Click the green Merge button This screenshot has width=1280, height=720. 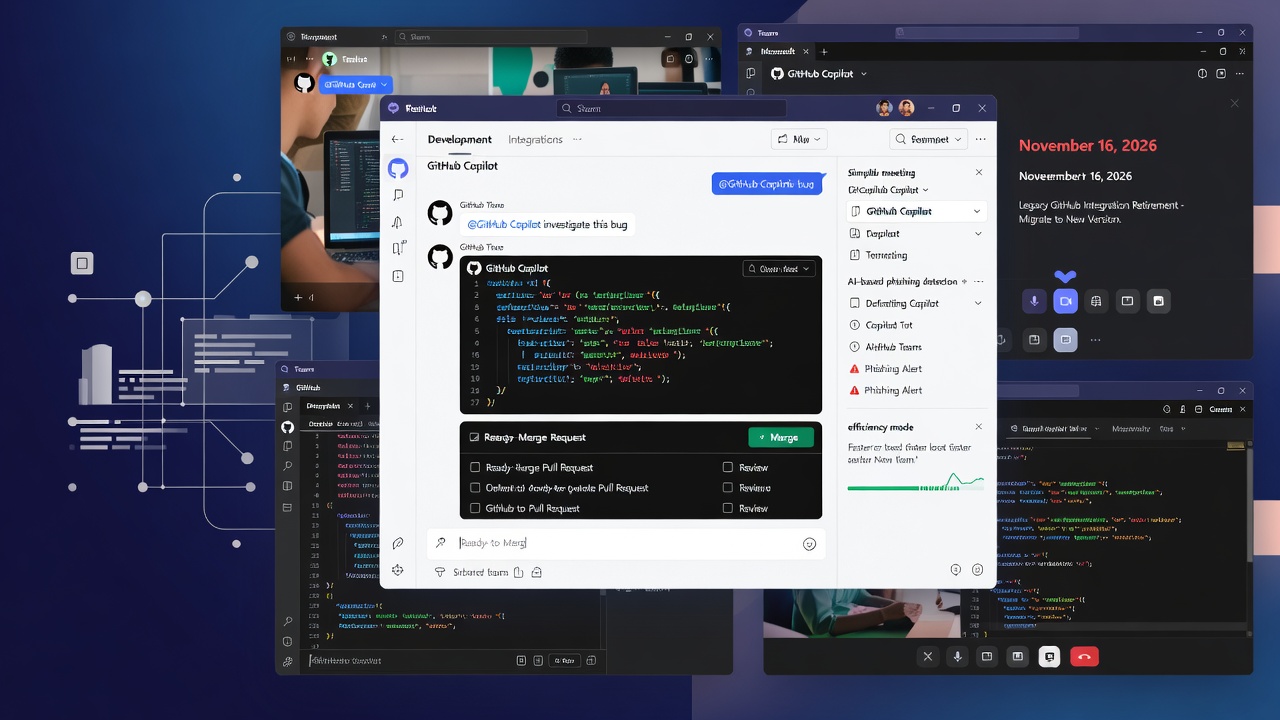tap(781, 437)
